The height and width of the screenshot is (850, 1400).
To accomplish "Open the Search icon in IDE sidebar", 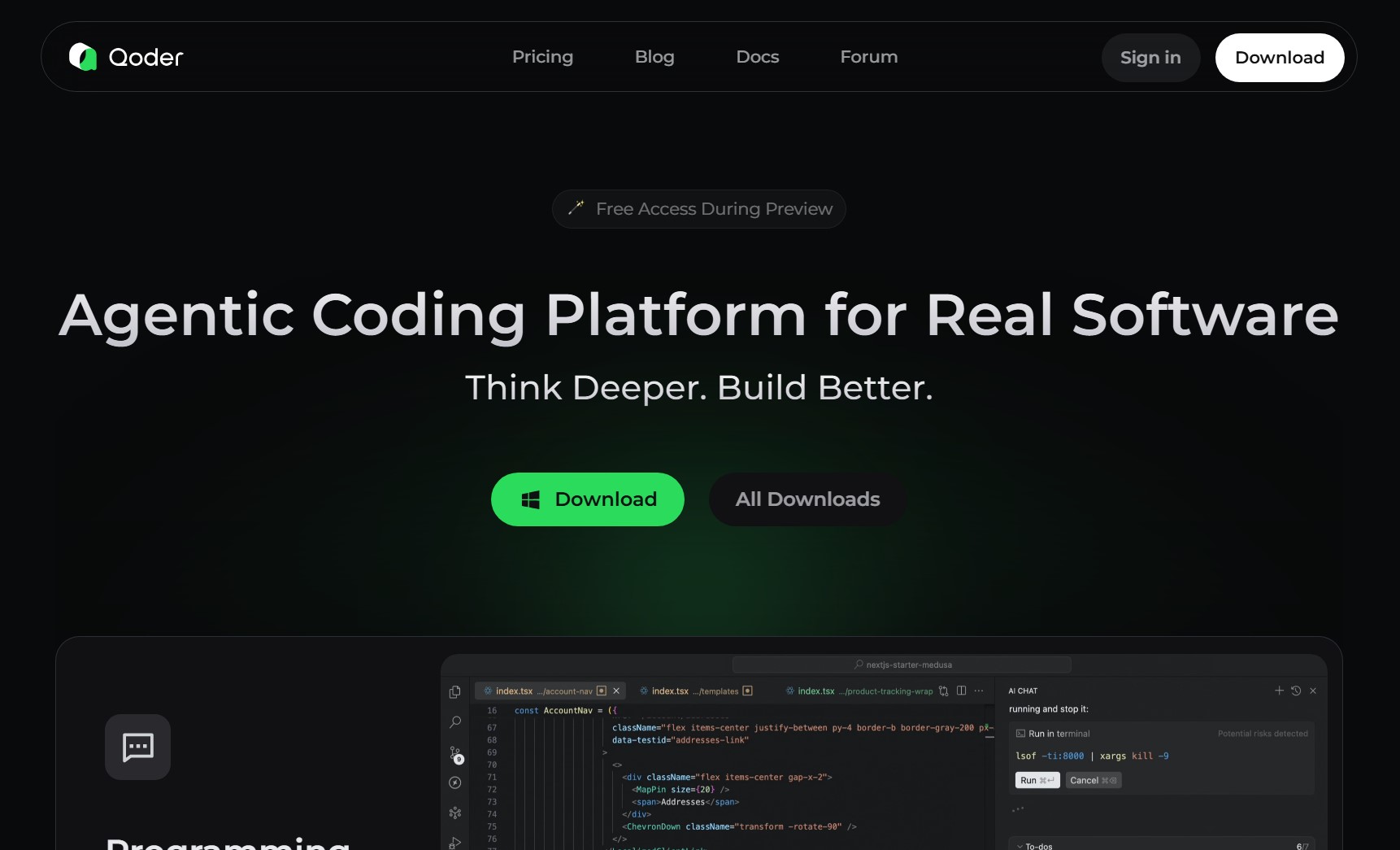I will pyautogui.click(x=455, y=722).
